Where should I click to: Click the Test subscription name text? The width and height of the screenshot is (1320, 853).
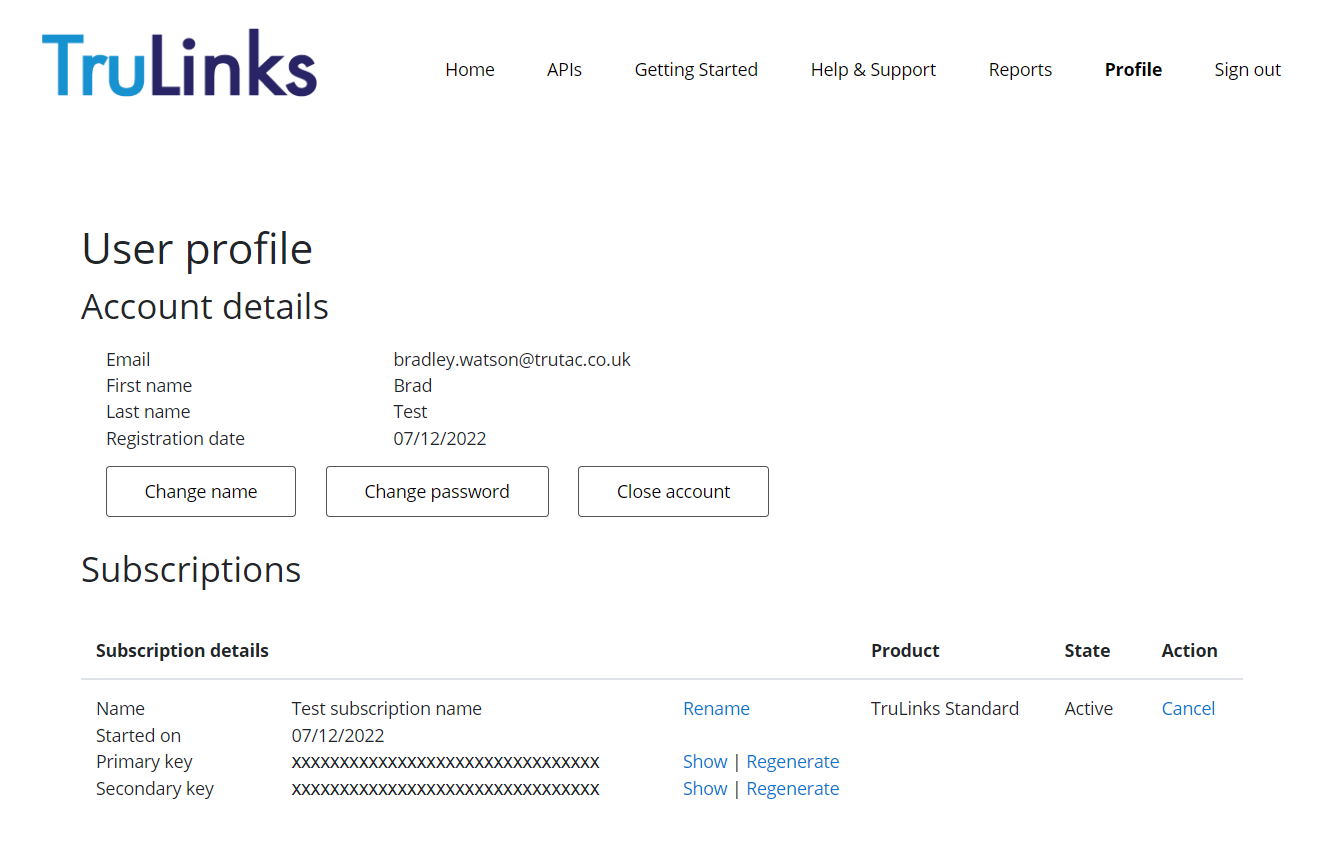point(386,708)
